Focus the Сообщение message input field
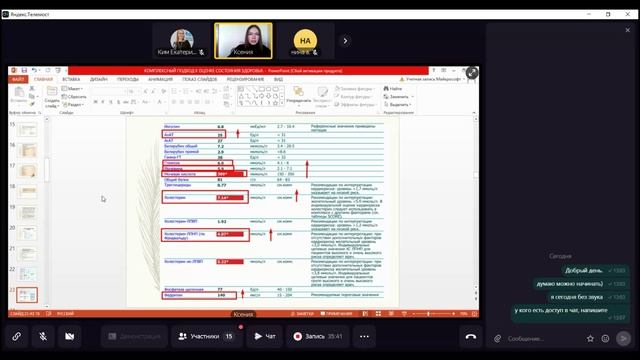 [x=543, y=338]
